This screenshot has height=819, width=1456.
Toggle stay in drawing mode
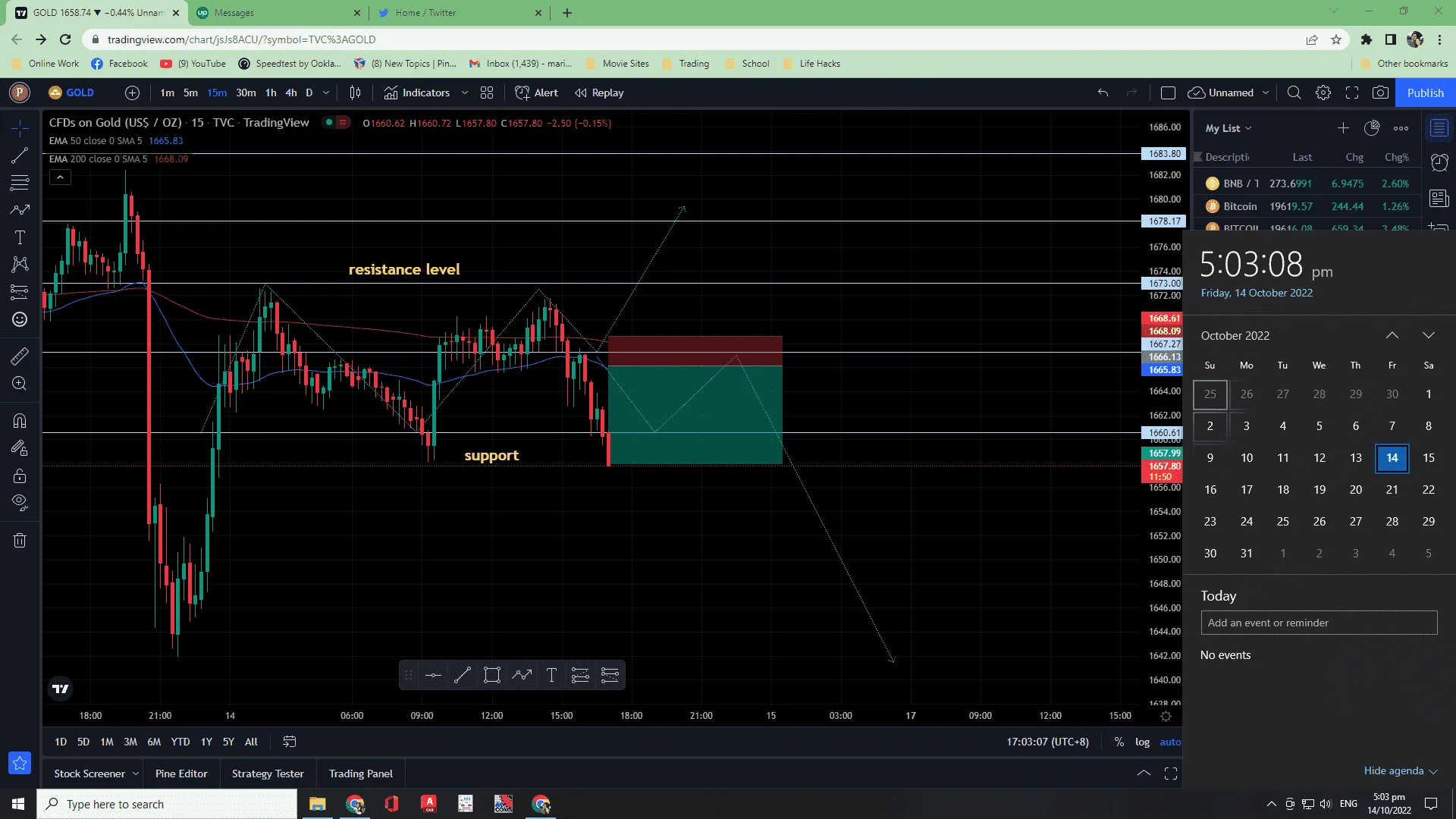coord(20,448)
